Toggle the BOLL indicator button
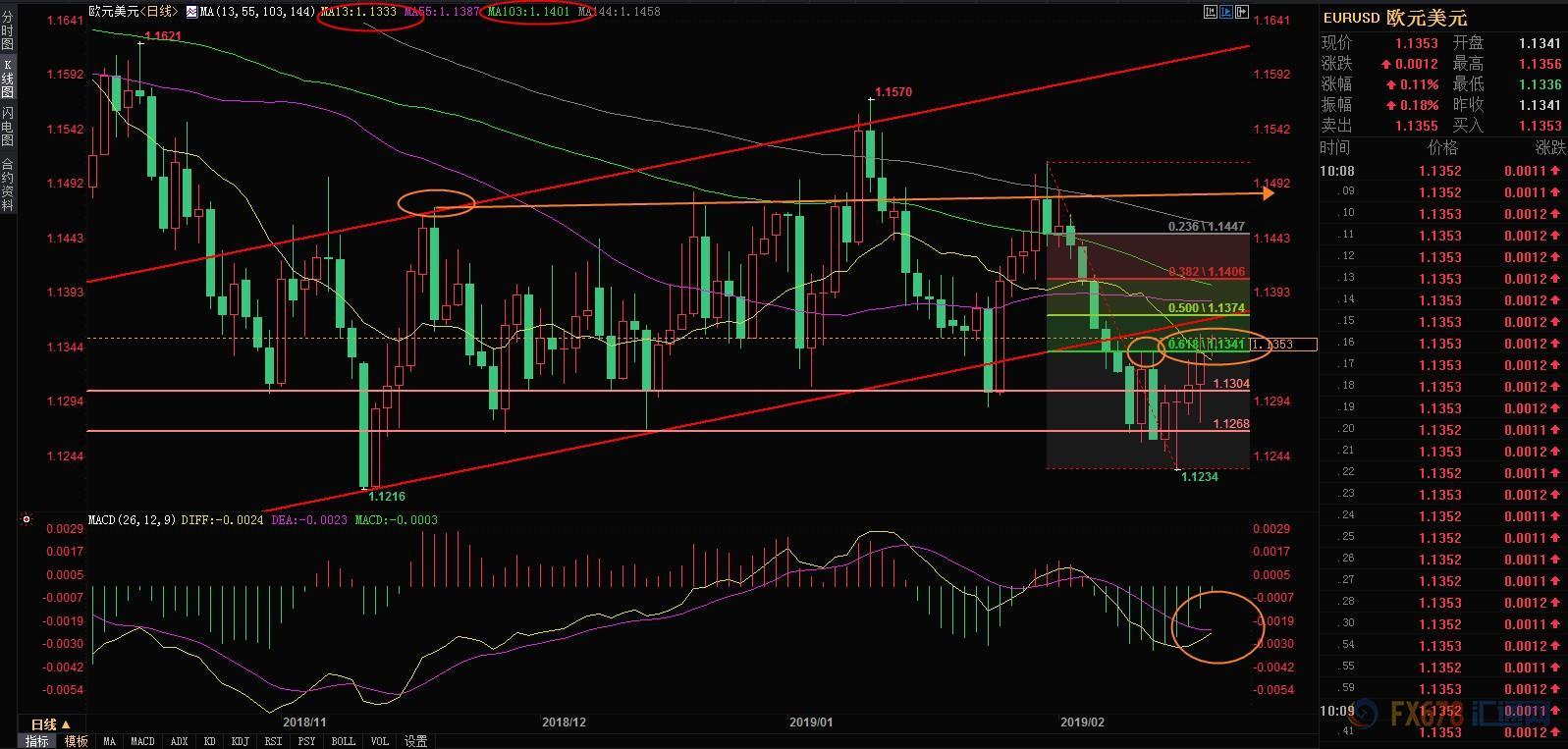The image size is (1568, 749). point(343,741)
